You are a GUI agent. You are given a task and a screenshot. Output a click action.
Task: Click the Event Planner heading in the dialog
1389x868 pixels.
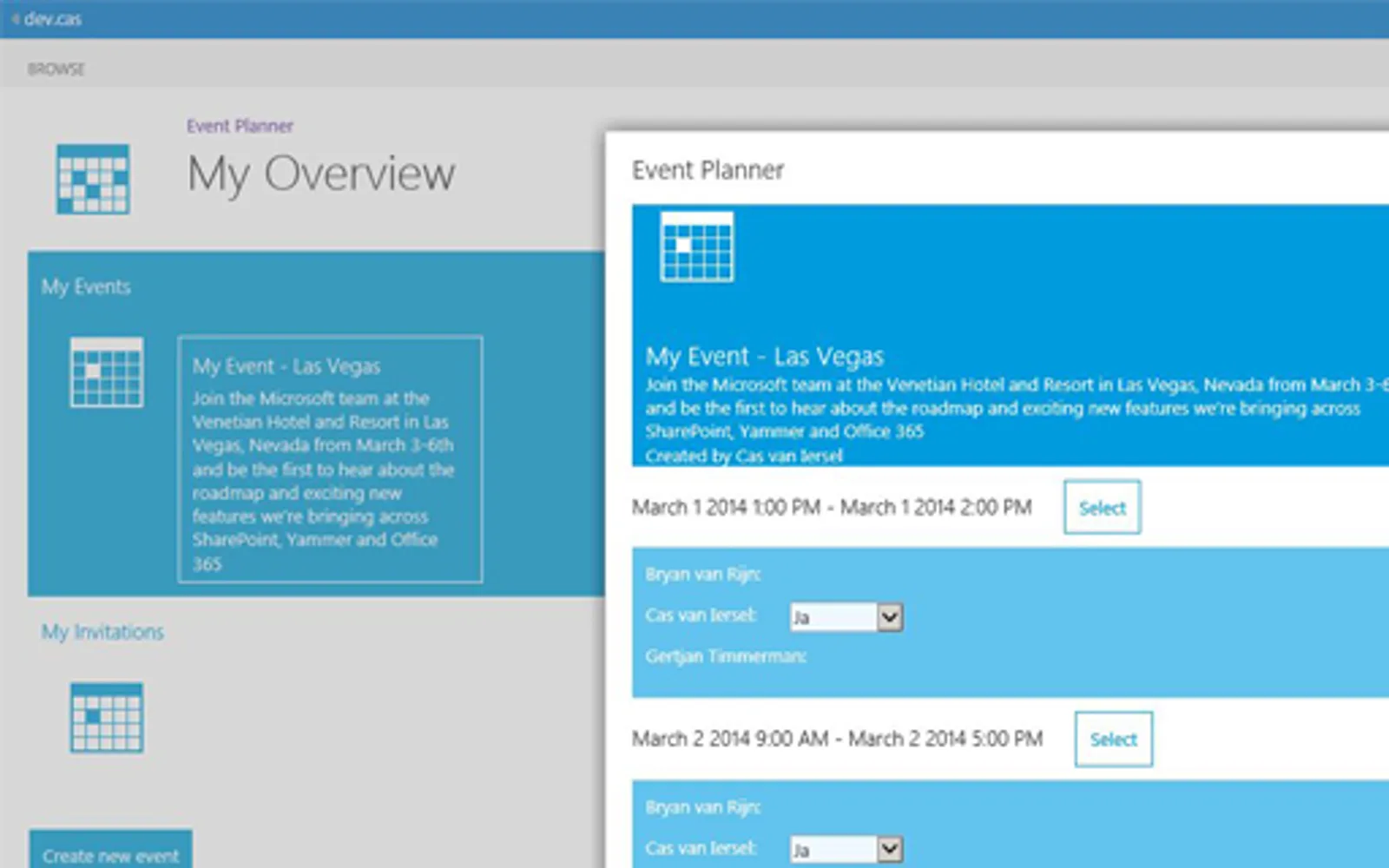pyautogui.click(x=708, y=170)
